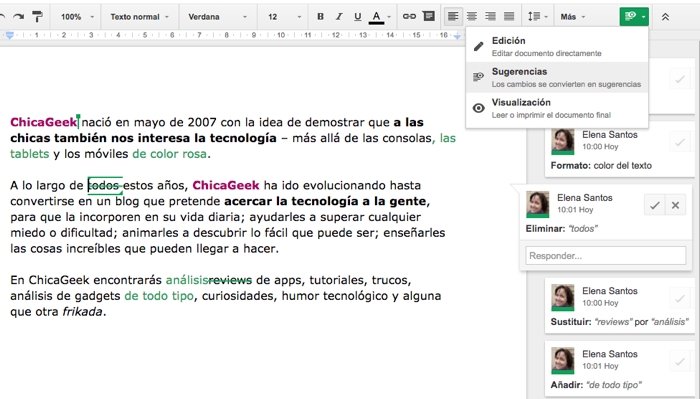This screenshot has height=399, width=700.
Task: Open the 'Formato: color del texto' comment card
Action: pyautogui.click(x=621, y=150)
